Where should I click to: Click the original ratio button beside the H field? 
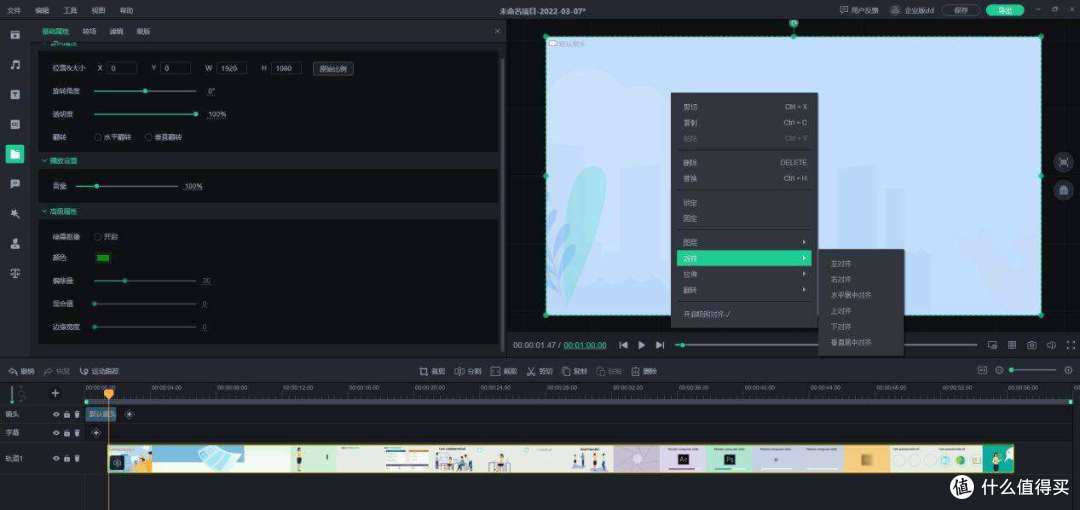click(x=333, y=68)
